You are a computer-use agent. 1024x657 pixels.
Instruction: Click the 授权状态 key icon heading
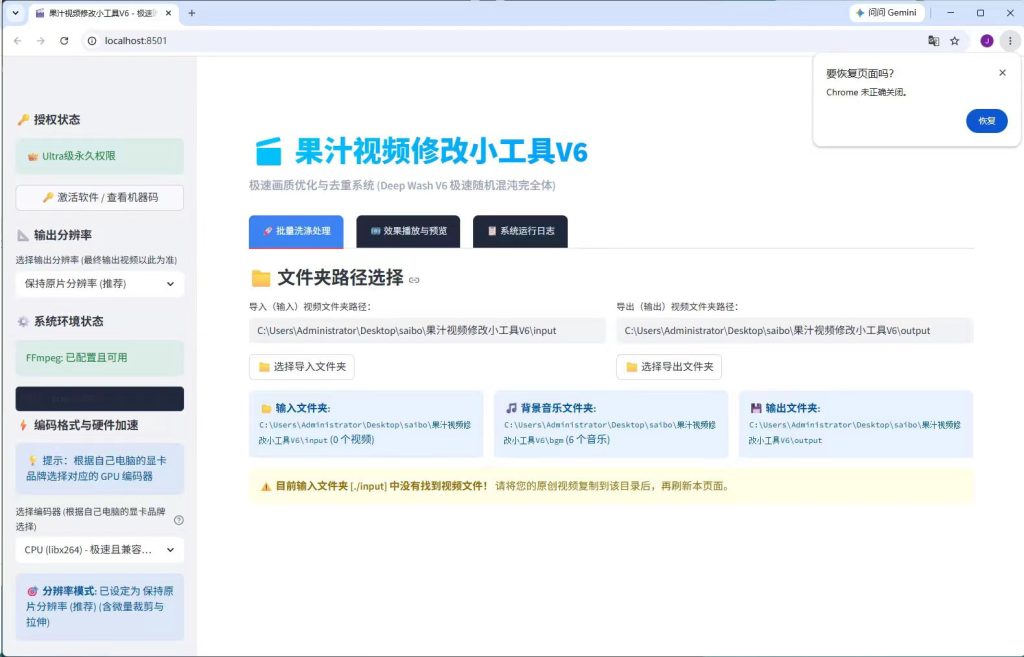[x=23, y=120]
